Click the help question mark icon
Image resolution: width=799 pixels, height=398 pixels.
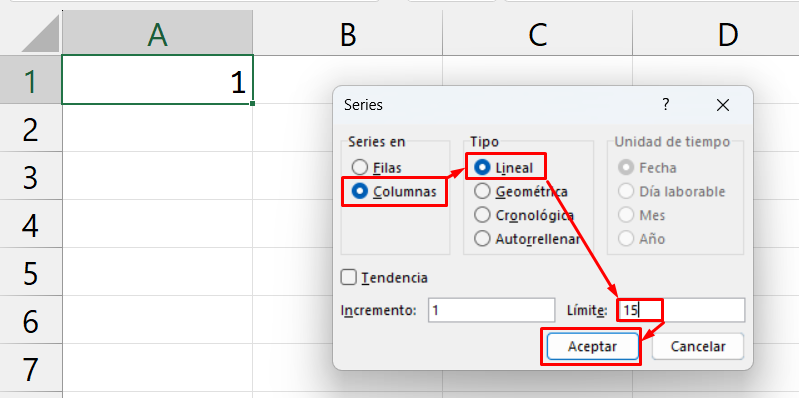pos(665,105)
